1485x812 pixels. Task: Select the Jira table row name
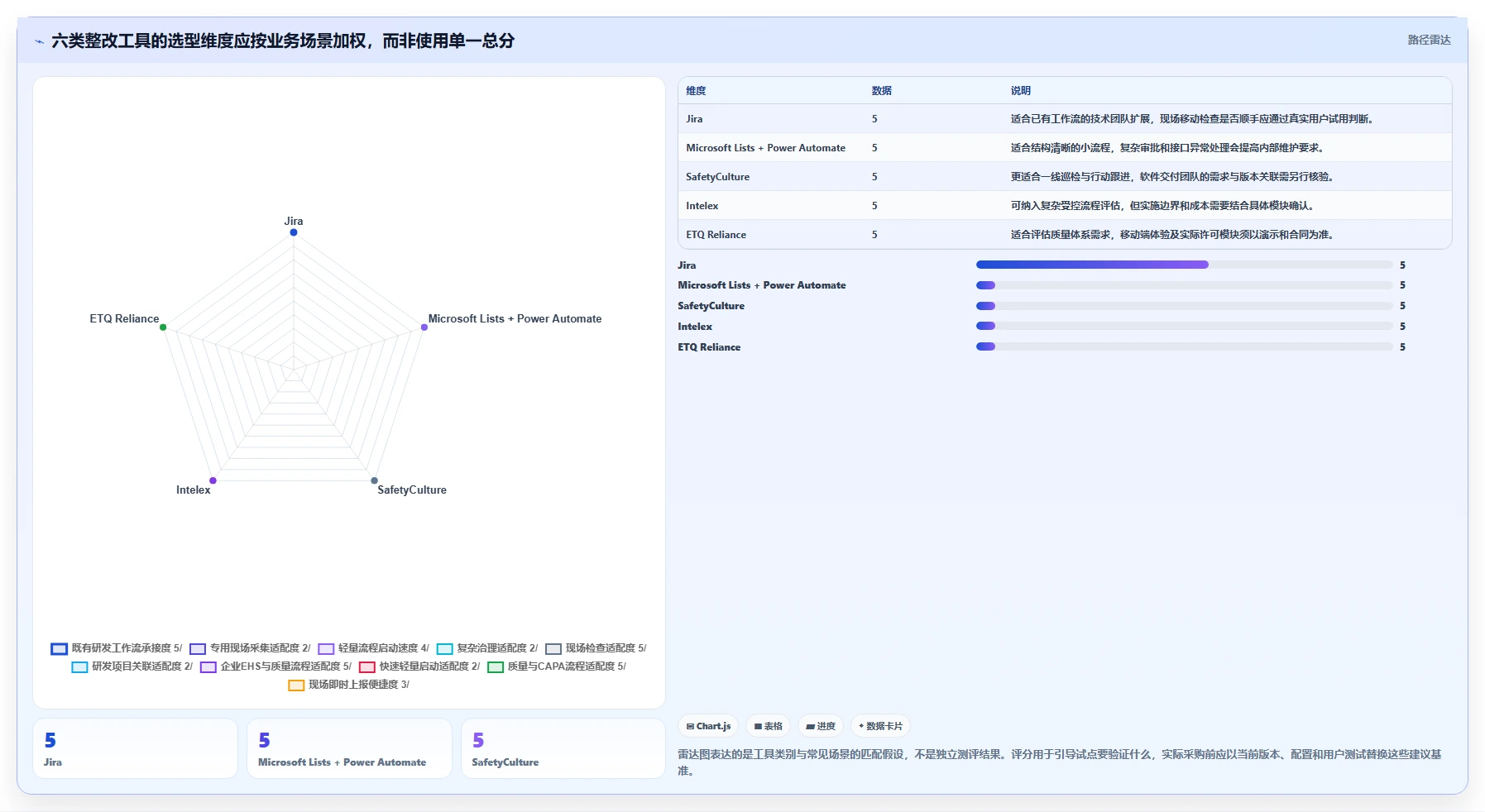click(694, 119)
